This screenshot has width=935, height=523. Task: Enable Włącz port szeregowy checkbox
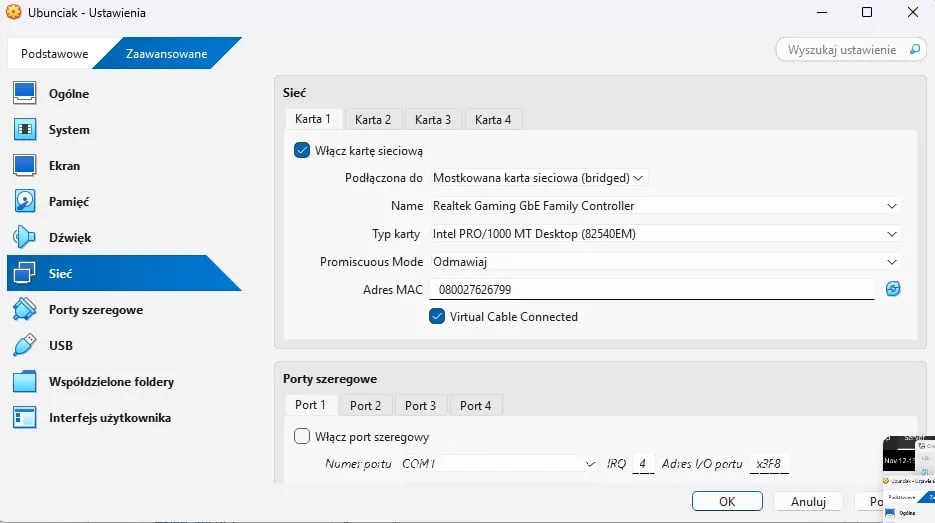(x=302, y=437)
